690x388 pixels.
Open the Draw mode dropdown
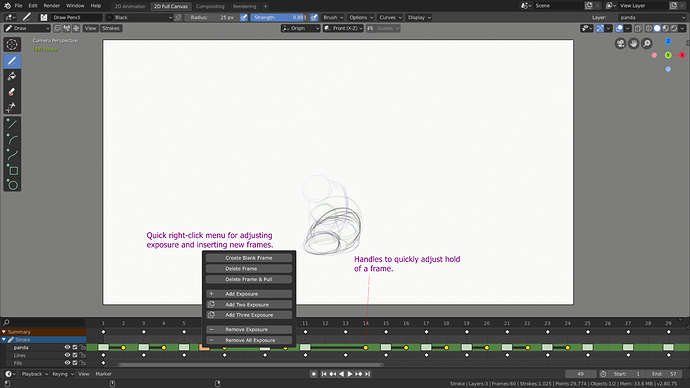[x=27, y=28]
